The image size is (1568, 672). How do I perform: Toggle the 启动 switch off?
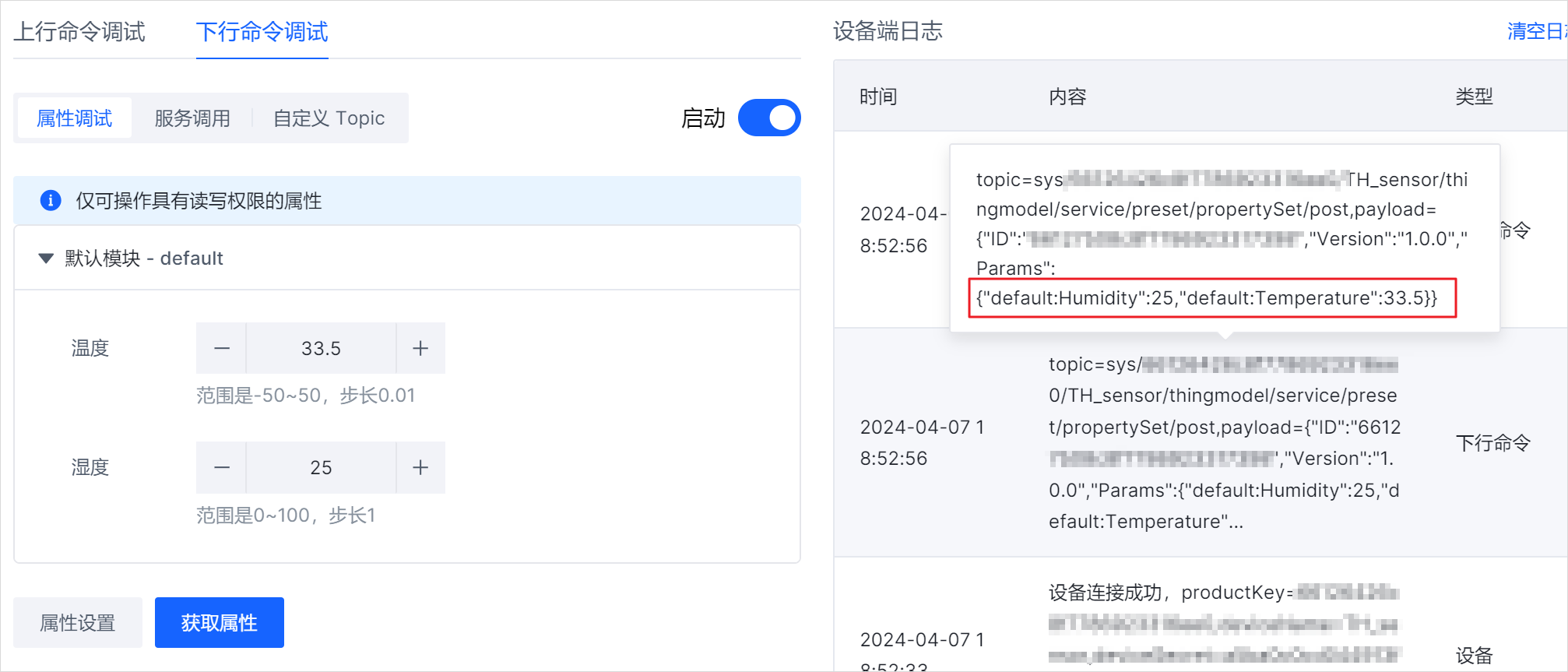[769, 118]
